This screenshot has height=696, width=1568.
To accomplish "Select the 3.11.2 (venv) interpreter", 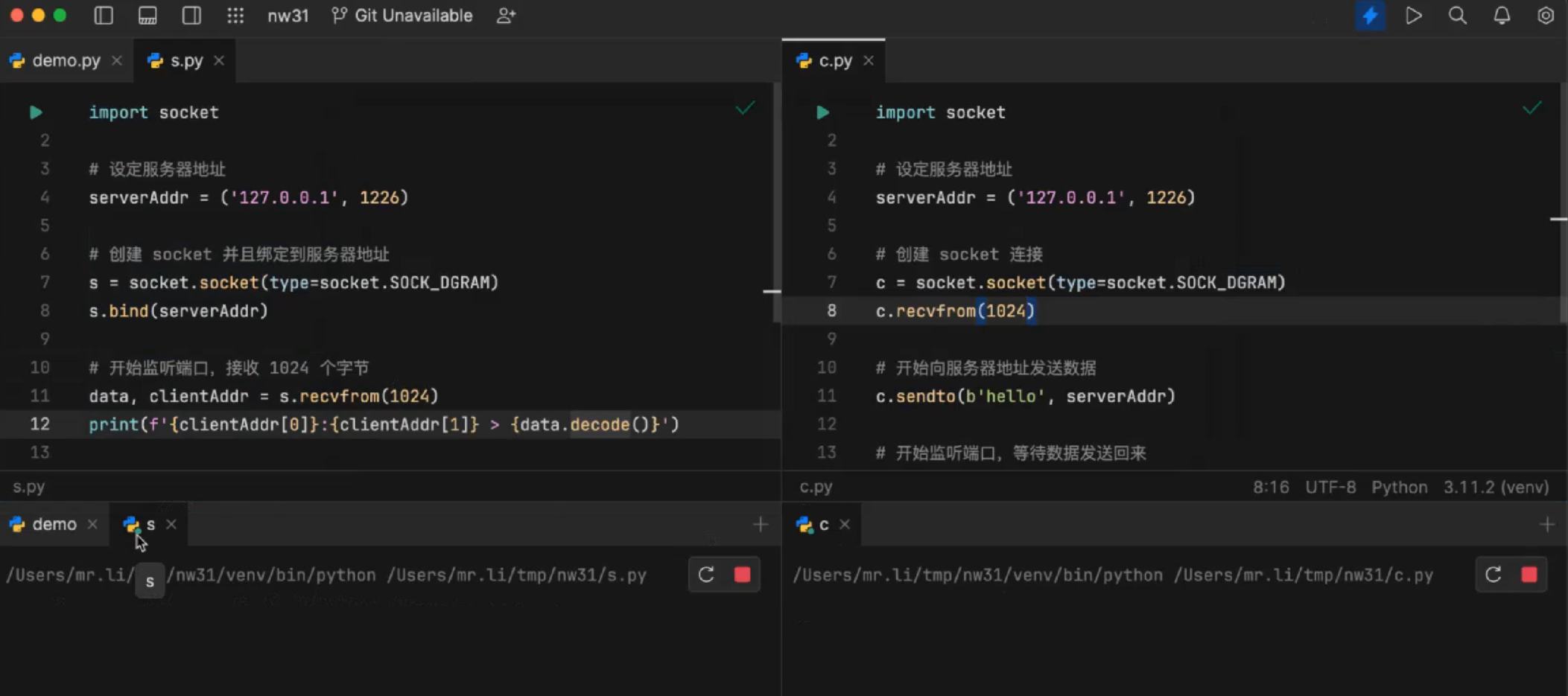I will (x=1496, y=488).
